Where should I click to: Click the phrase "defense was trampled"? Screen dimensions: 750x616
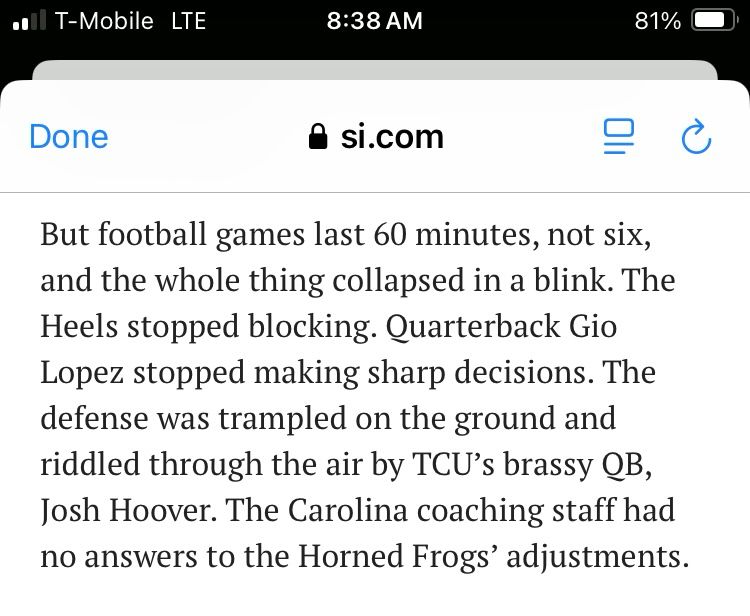pos(193,419)
